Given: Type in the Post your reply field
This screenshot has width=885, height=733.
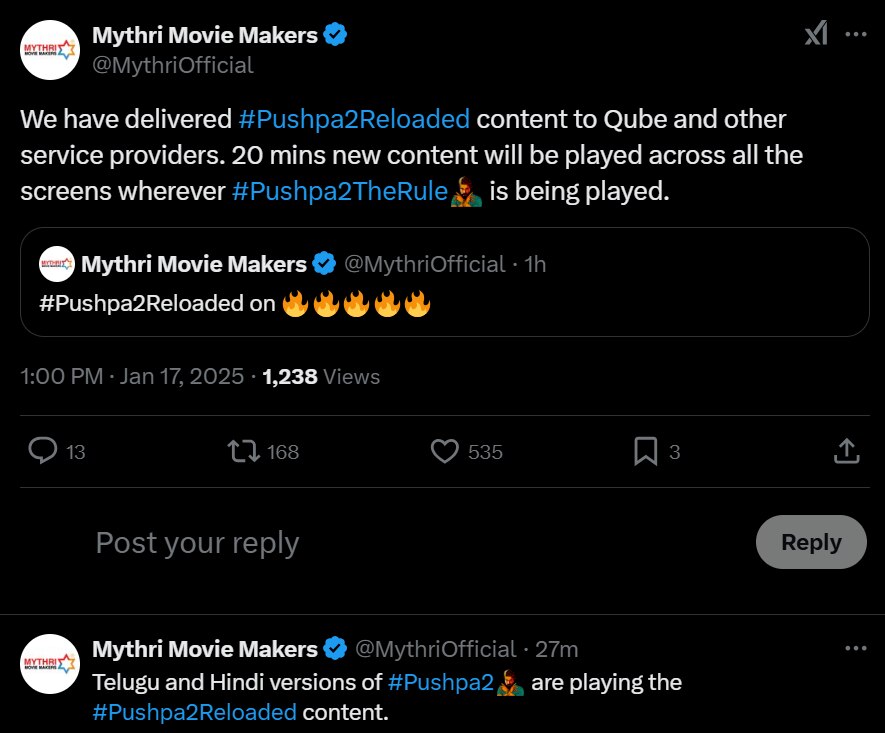Looking at the screenshot, I should click(400, 543).
